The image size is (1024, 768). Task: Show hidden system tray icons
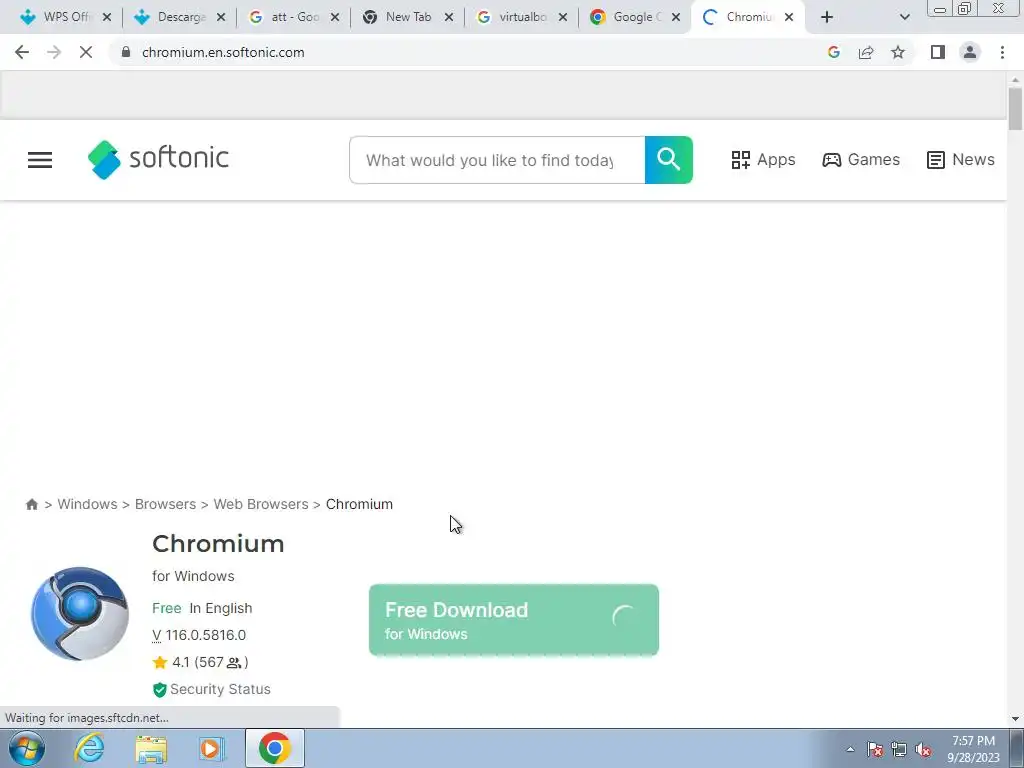(850, 749)
